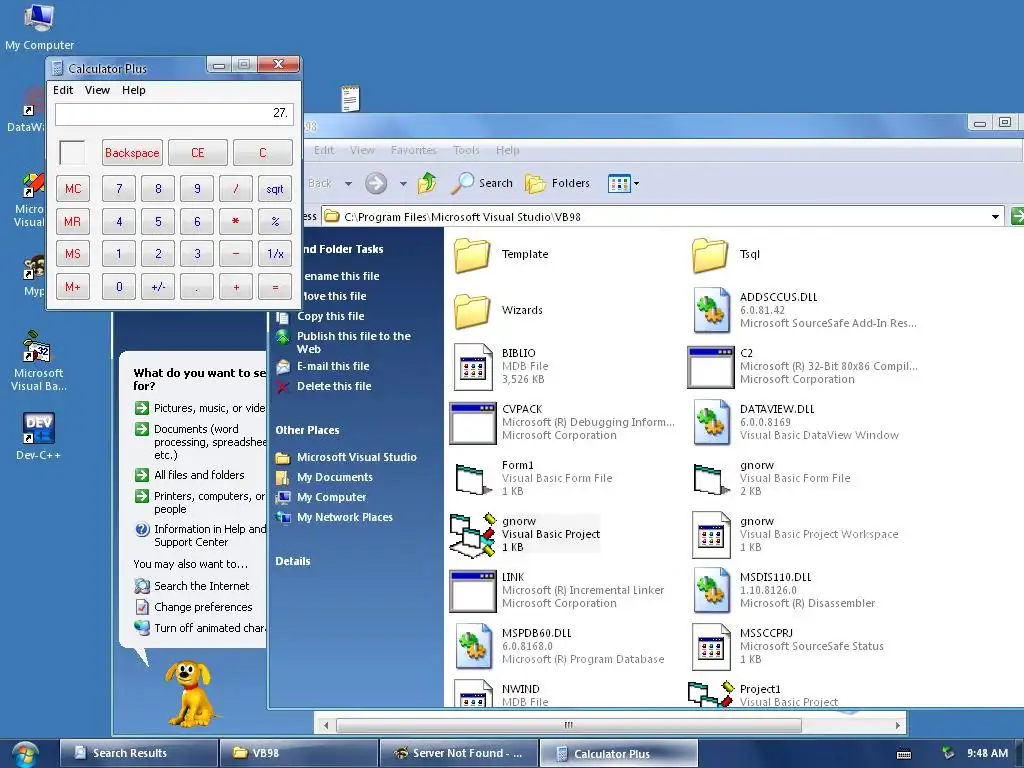Click Delete this file link
This screenshot has width=1024, height=768.
[x=334, y=386]
